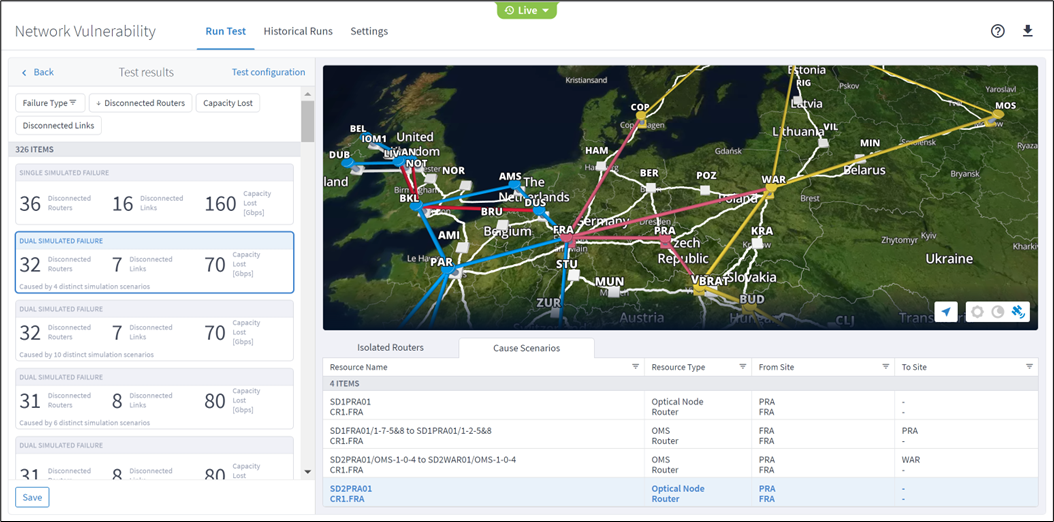Screen dimensions: 1054x522
Task: Switch to Isolated Routers tab
Action: 391,348
